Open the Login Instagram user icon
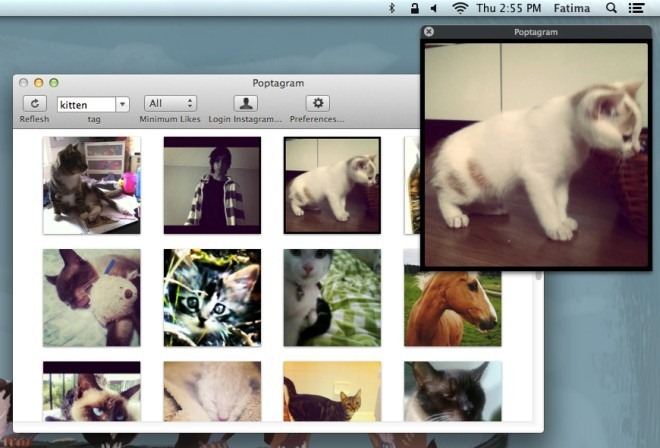The image size is (660, 448). [245, 103]
